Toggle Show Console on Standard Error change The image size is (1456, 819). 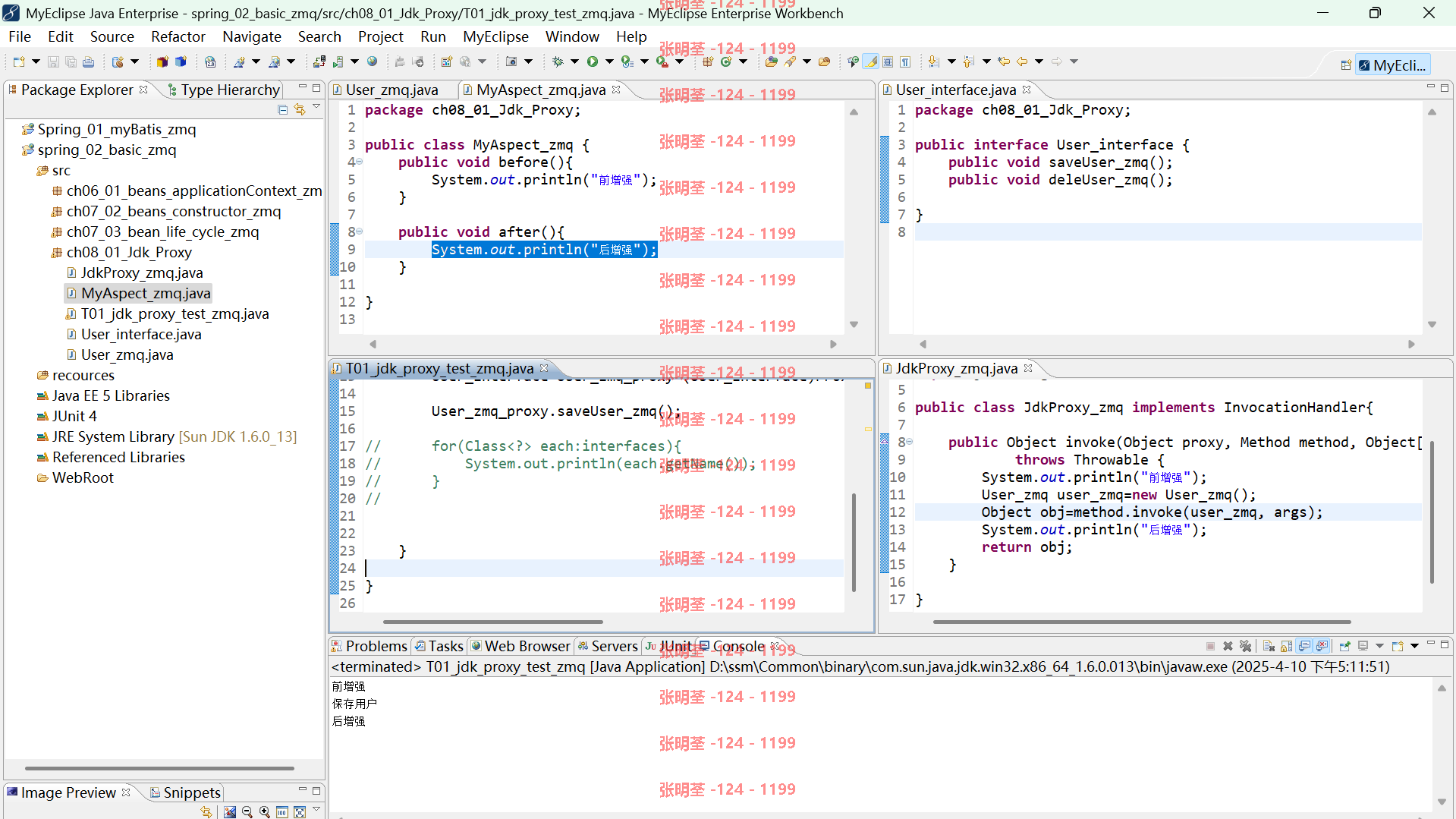[x=1322, y=646]
